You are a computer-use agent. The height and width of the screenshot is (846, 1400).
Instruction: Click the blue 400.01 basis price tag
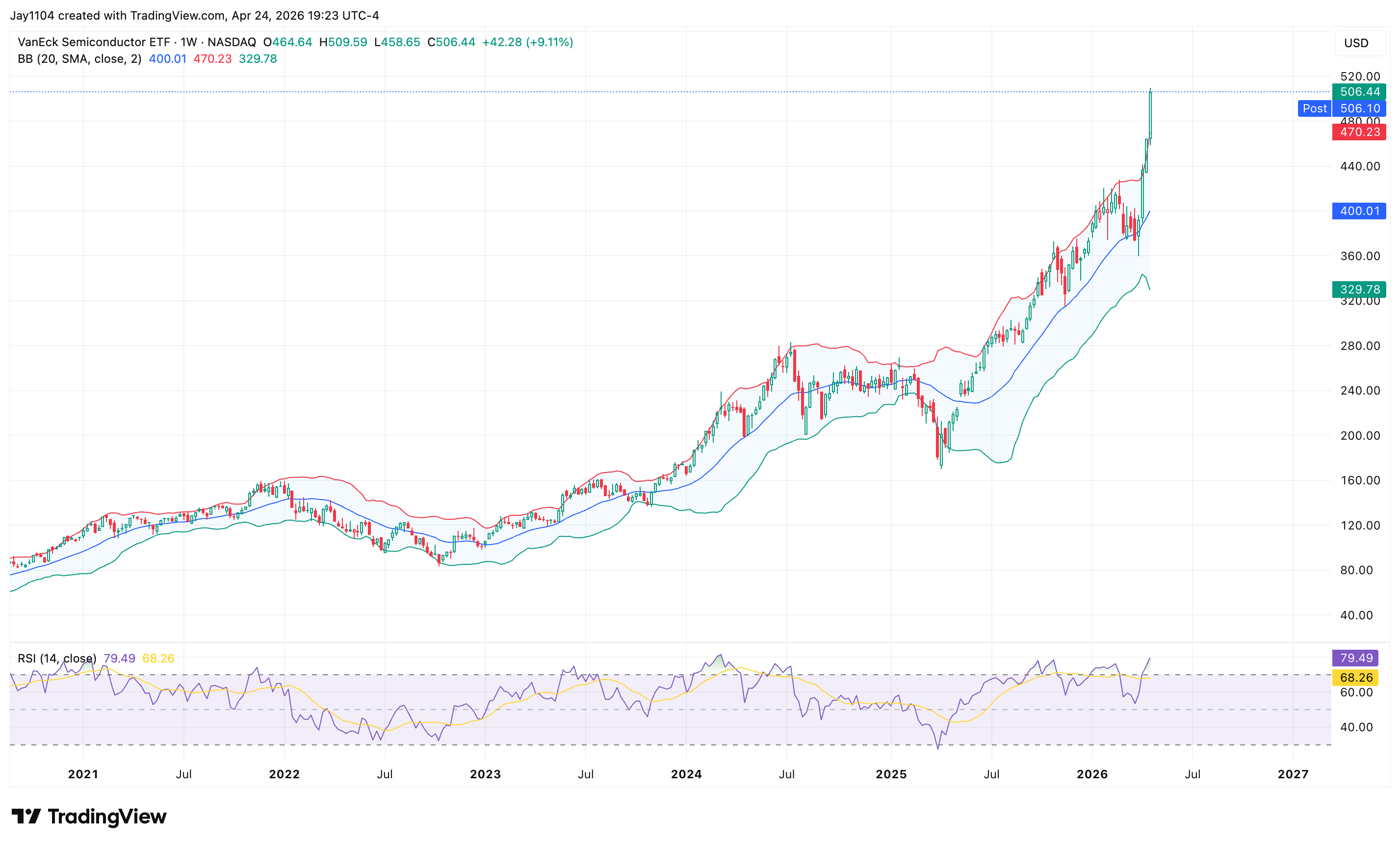(x=1359, y=211)
